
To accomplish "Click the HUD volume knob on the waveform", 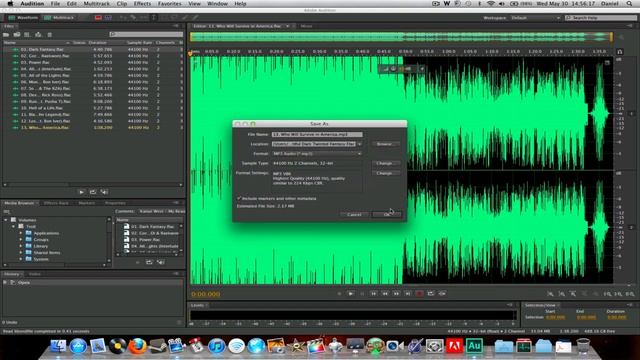I will click(393, 69).
